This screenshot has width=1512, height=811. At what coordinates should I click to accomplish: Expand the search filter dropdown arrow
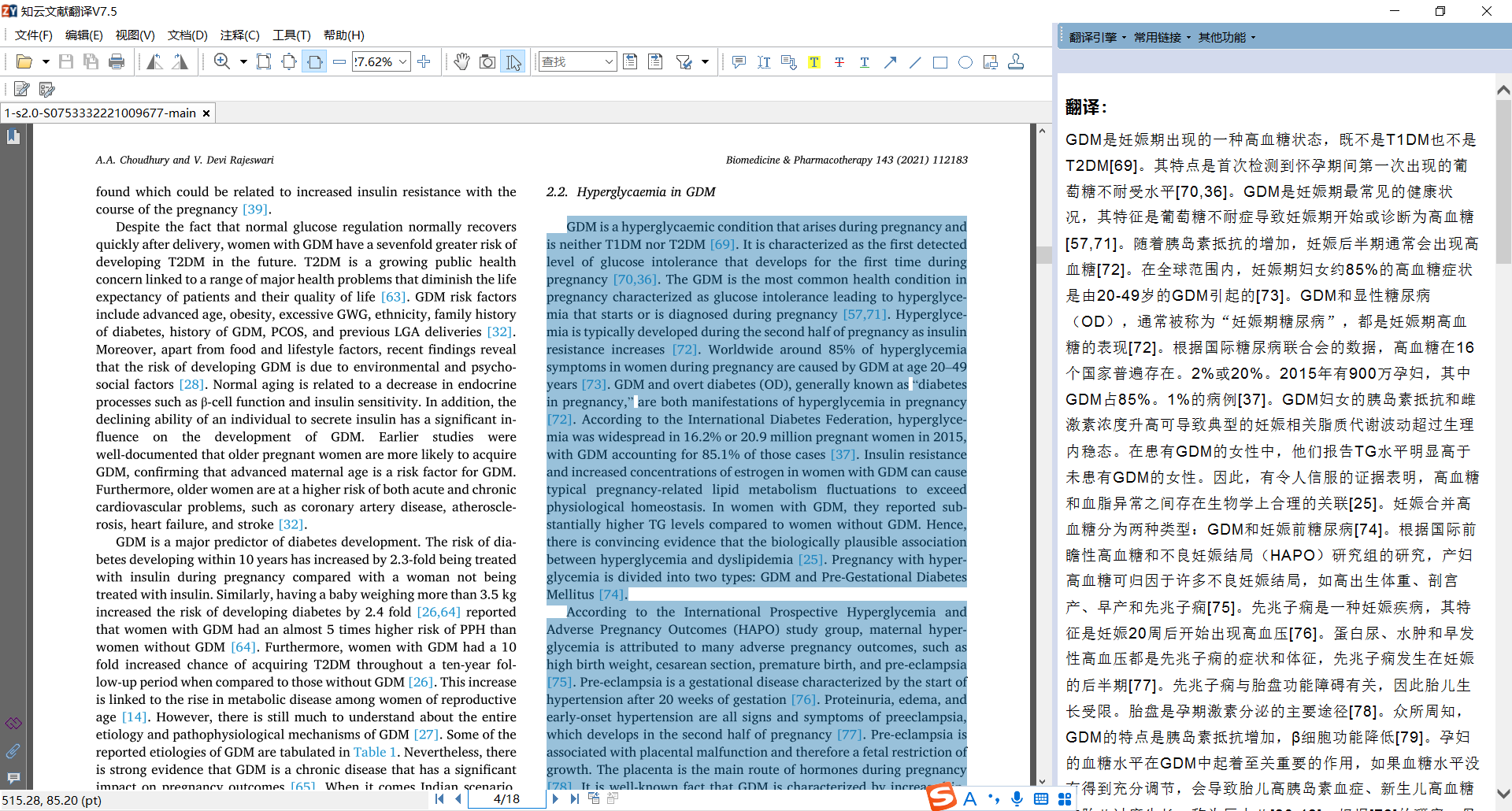coord(705,61)
